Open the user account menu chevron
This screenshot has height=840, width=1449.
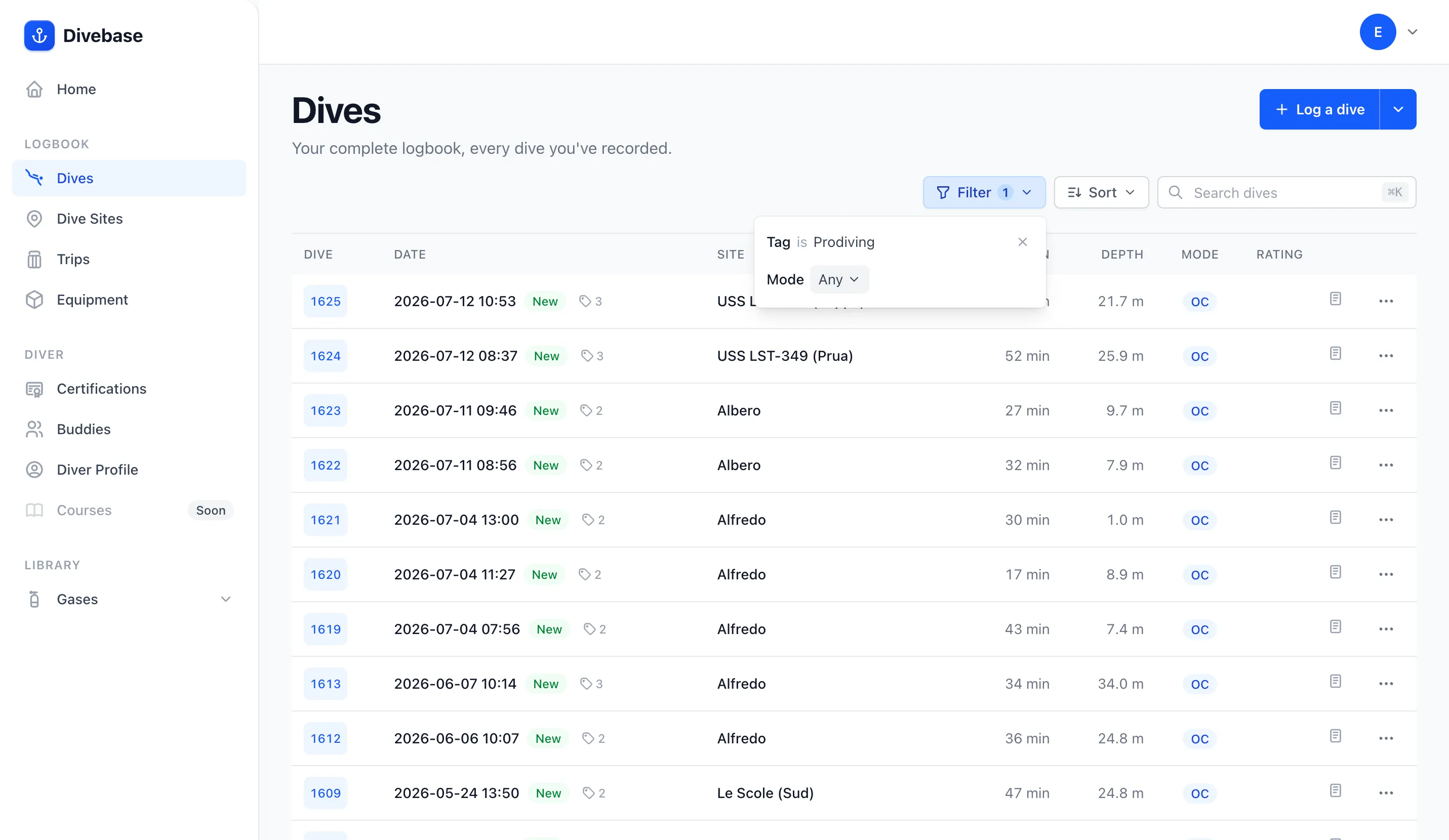(x=1412, y=32)
